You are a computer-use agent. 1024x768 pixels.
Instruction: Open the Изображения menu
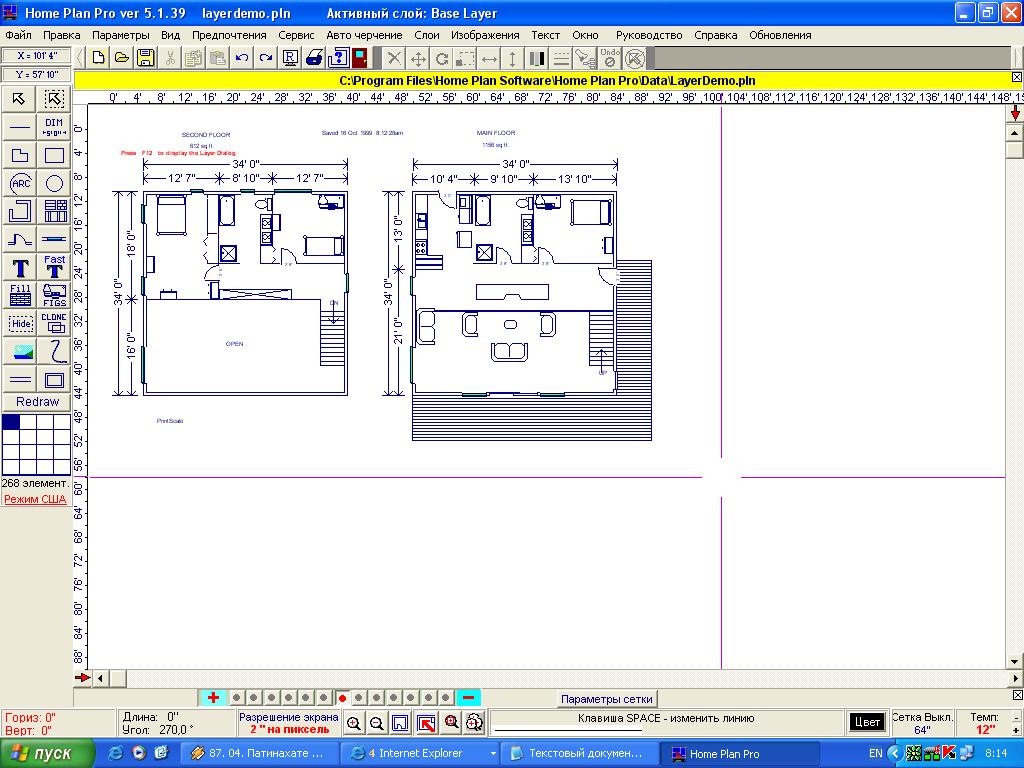(x=485, y=35)
